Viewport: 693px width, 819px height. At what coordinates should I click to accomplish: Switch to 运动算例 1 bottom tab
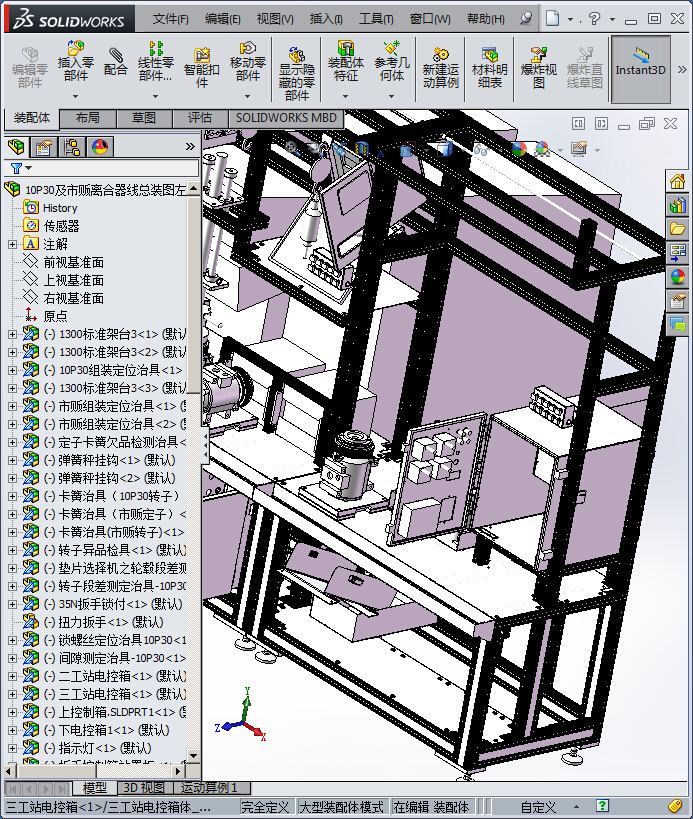[x=209, y=788]
